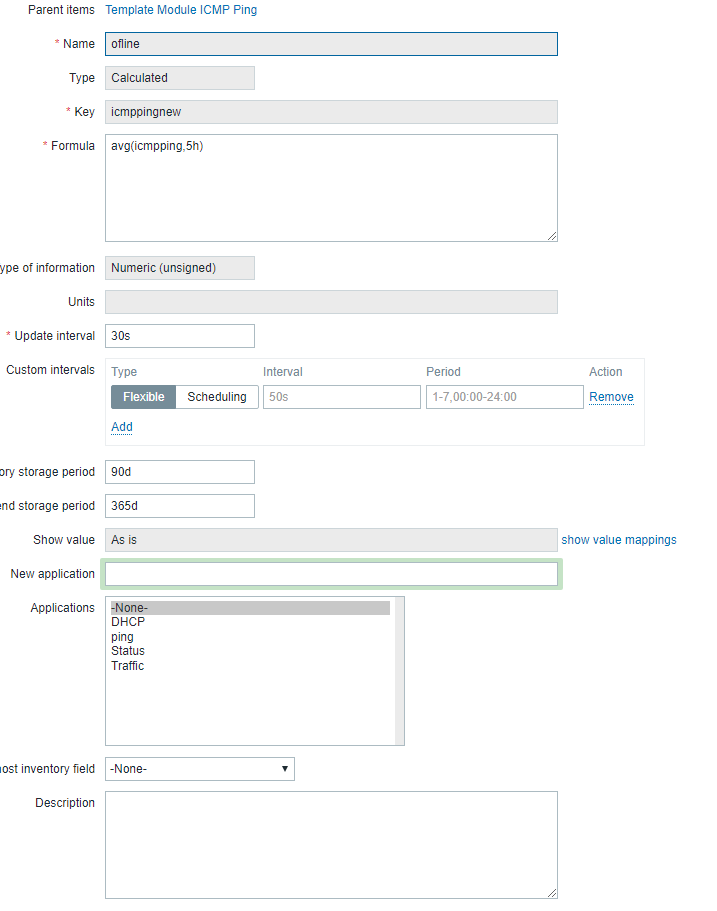Viewport: 717px width, 911px height.
Task: Click the custom Interval field with 50s
Action: point(341,397)
